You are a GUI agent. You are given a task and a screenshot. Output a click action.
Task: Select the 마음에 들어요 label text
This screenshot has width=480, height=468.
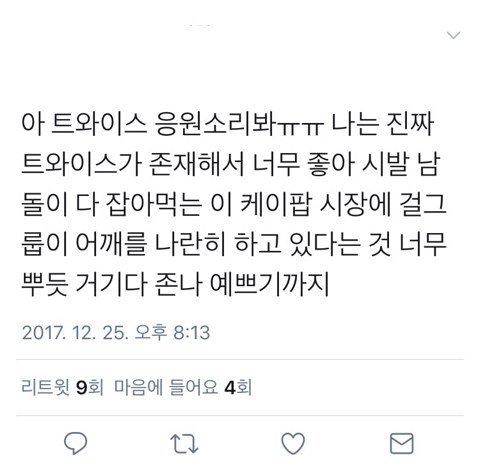click(166, 387)
